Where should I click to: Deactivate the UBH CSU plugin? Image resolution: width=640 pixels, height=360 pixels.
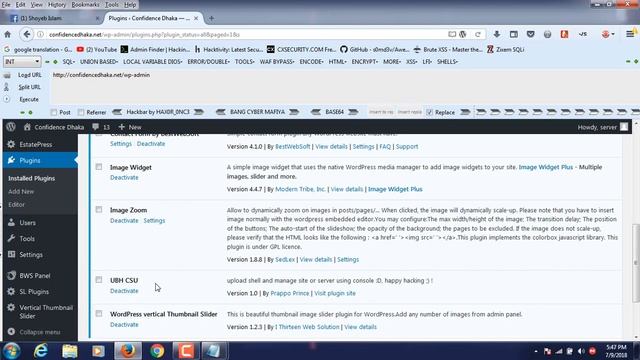(124, 291)
